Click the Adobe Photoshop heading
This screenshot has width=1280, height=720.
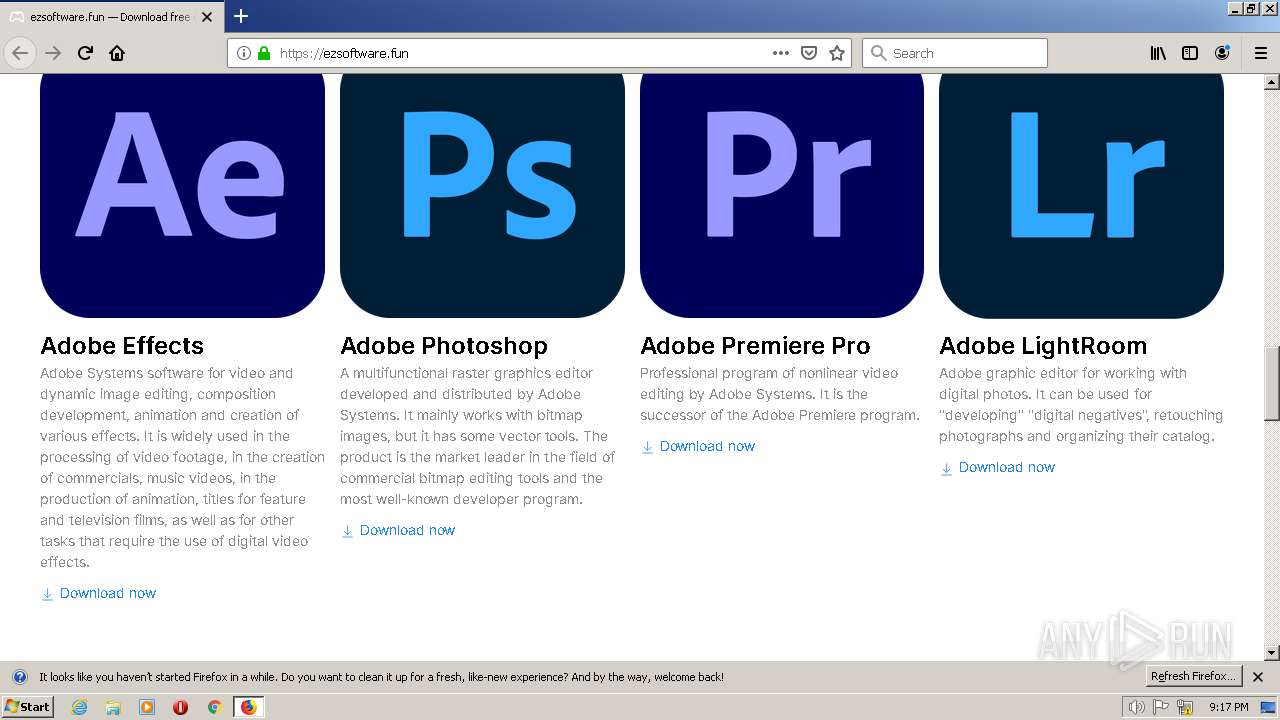(444, 346)
